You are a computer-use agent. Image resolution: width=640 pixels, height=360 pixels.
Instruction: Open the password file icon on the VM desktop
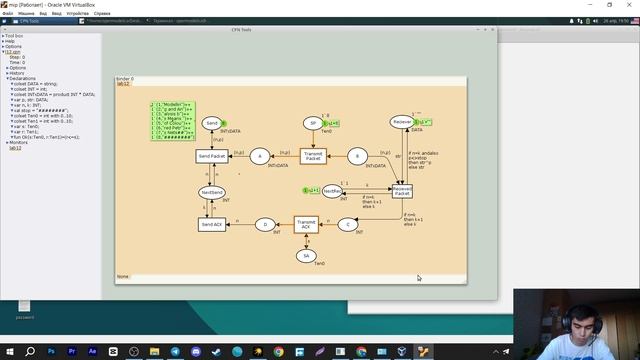(x=24, y=309)
